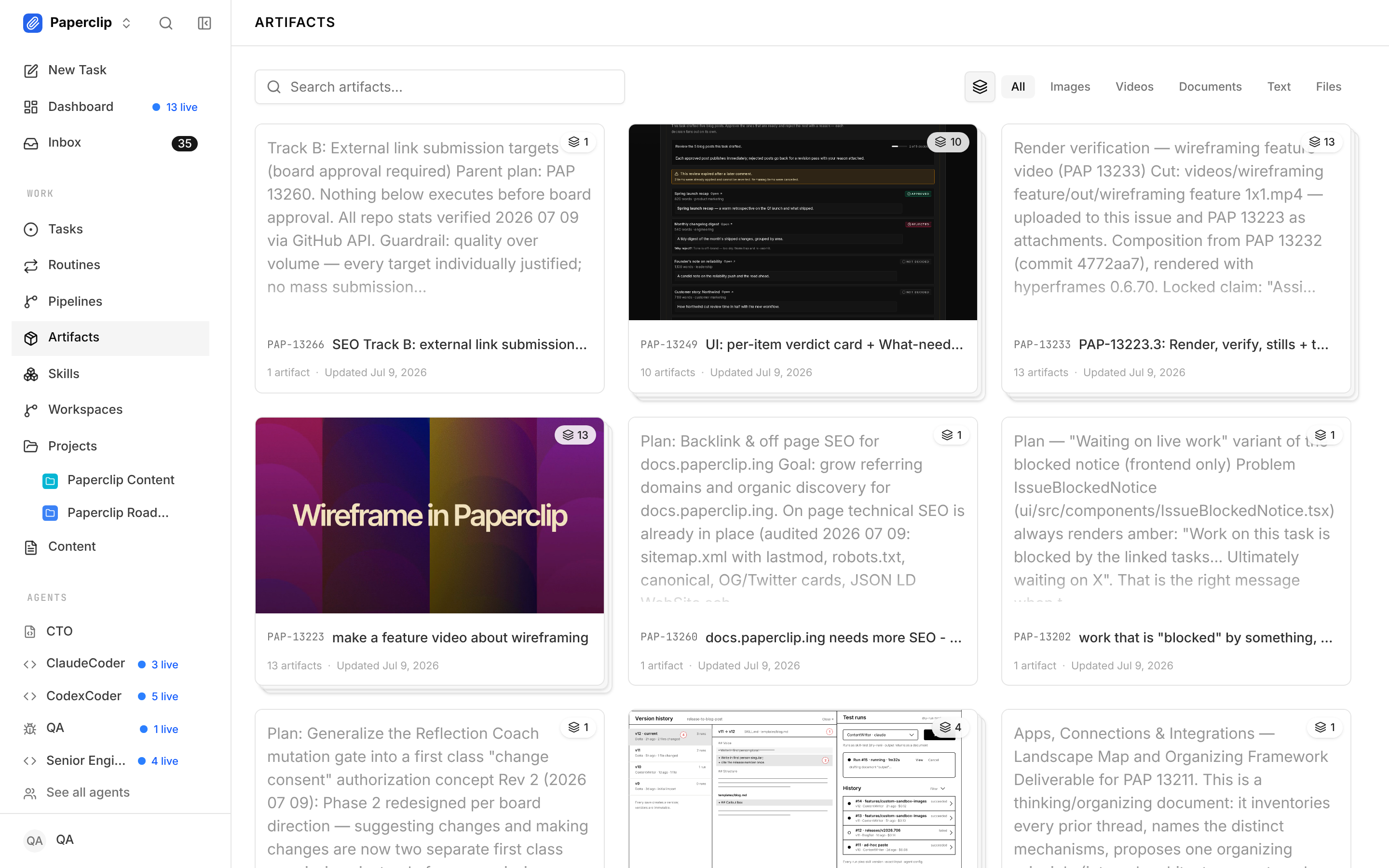This screenshot has width=1389, height=868.
Task: Open make a feature video about wireframing
Action: pos(460,637)
